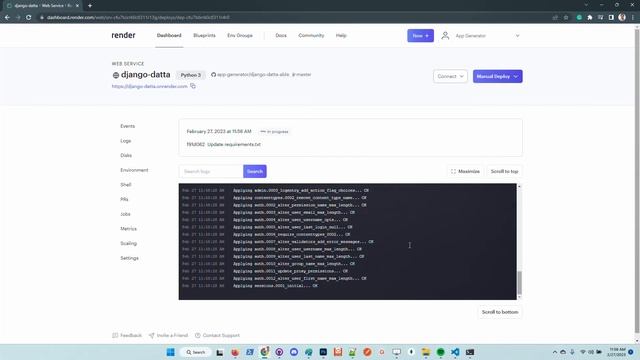Open Invite a Friend link
Viewport: 640px width, 360px height.
[168, 335]
